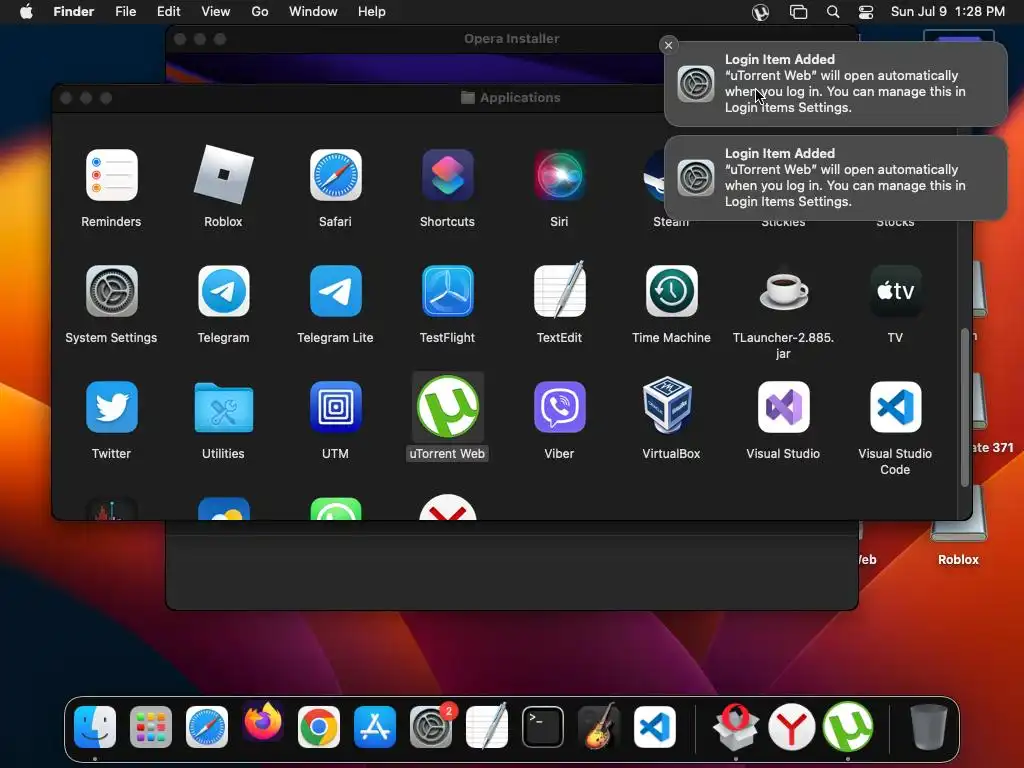Viewport: 1024px width, 768px height.
Task: Open Visual Studio Code from the Dock
Action: click(655, 727)
